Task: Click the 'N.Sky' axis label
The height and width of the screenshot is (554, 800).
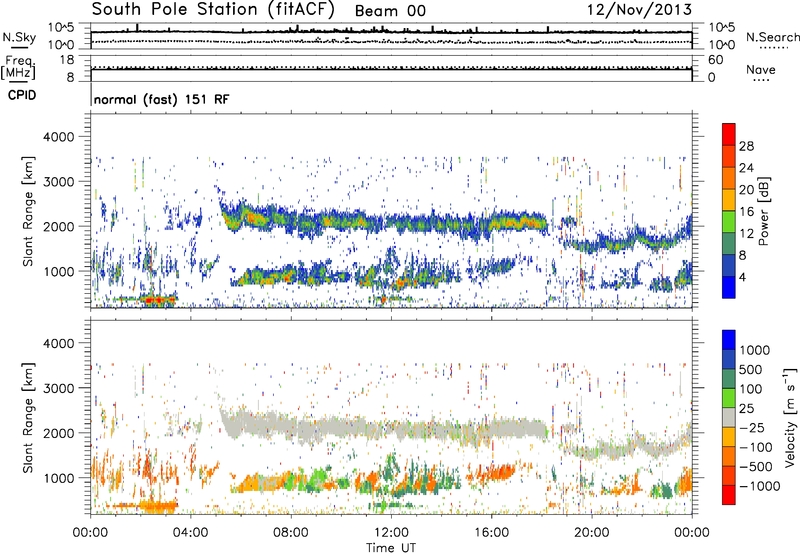Action: pos(19,38)
